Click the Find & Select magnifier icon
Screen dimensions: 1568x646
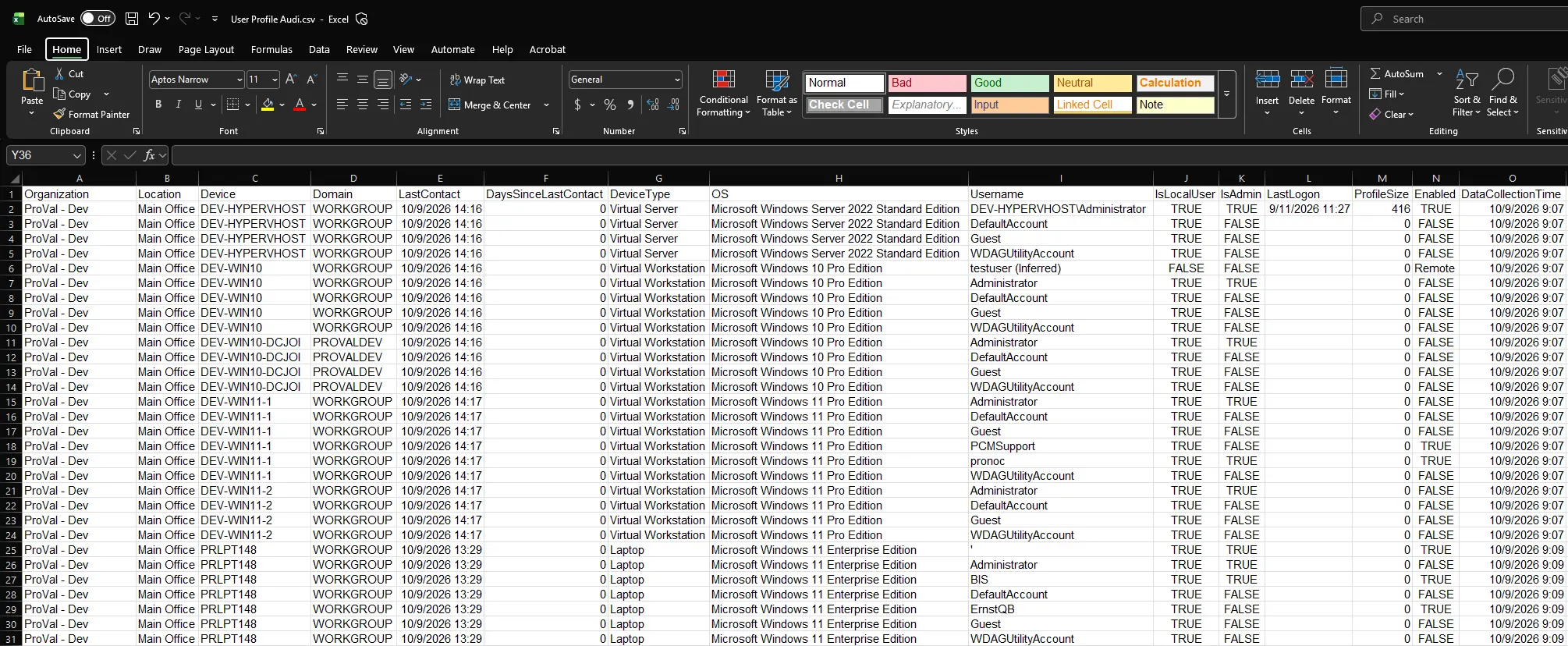(1502, 80)
